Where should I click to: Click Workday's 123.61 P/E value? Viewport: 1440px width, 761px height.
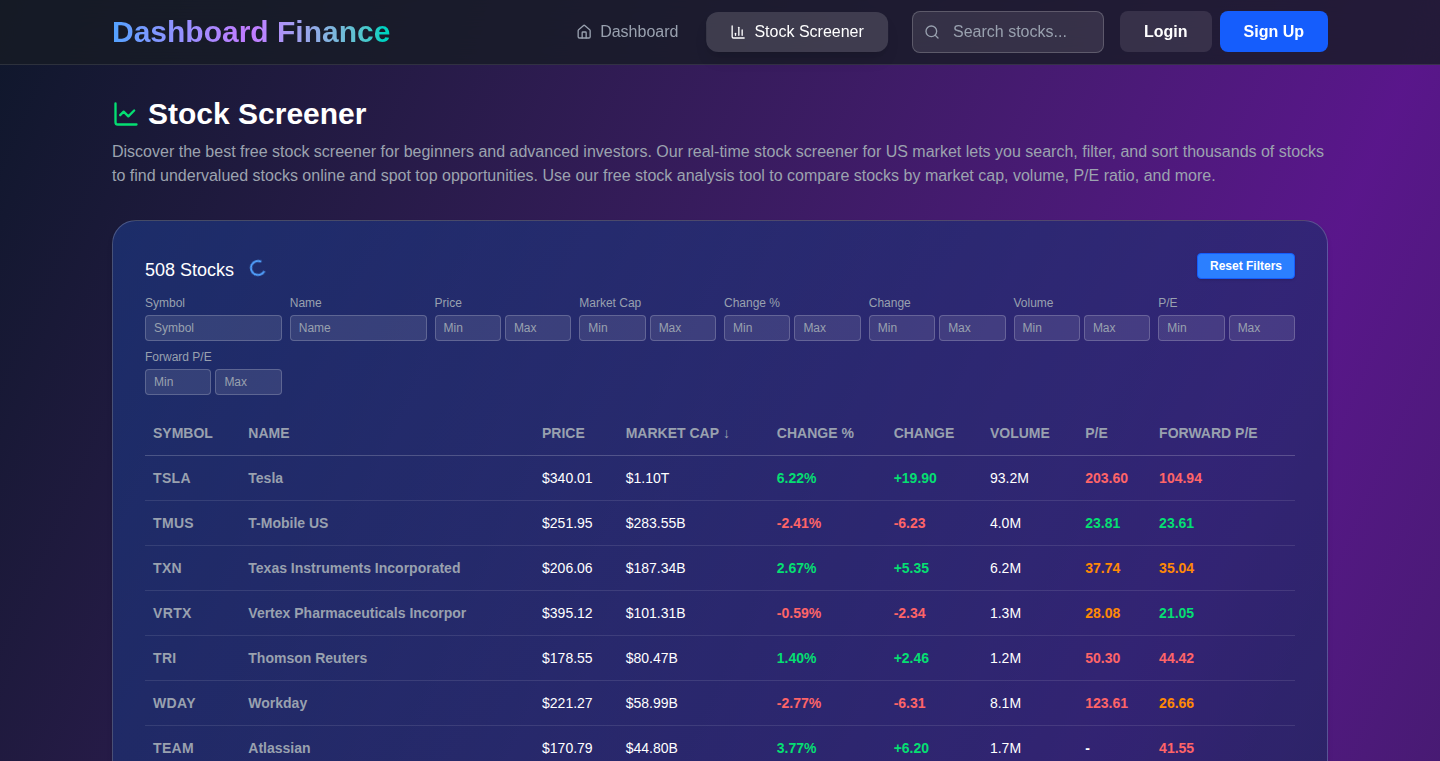[1106, 703]
